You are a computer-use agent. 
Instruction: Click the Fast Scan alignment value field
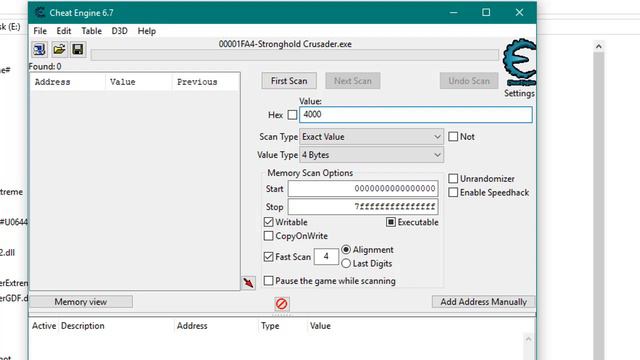pos(326,256)
